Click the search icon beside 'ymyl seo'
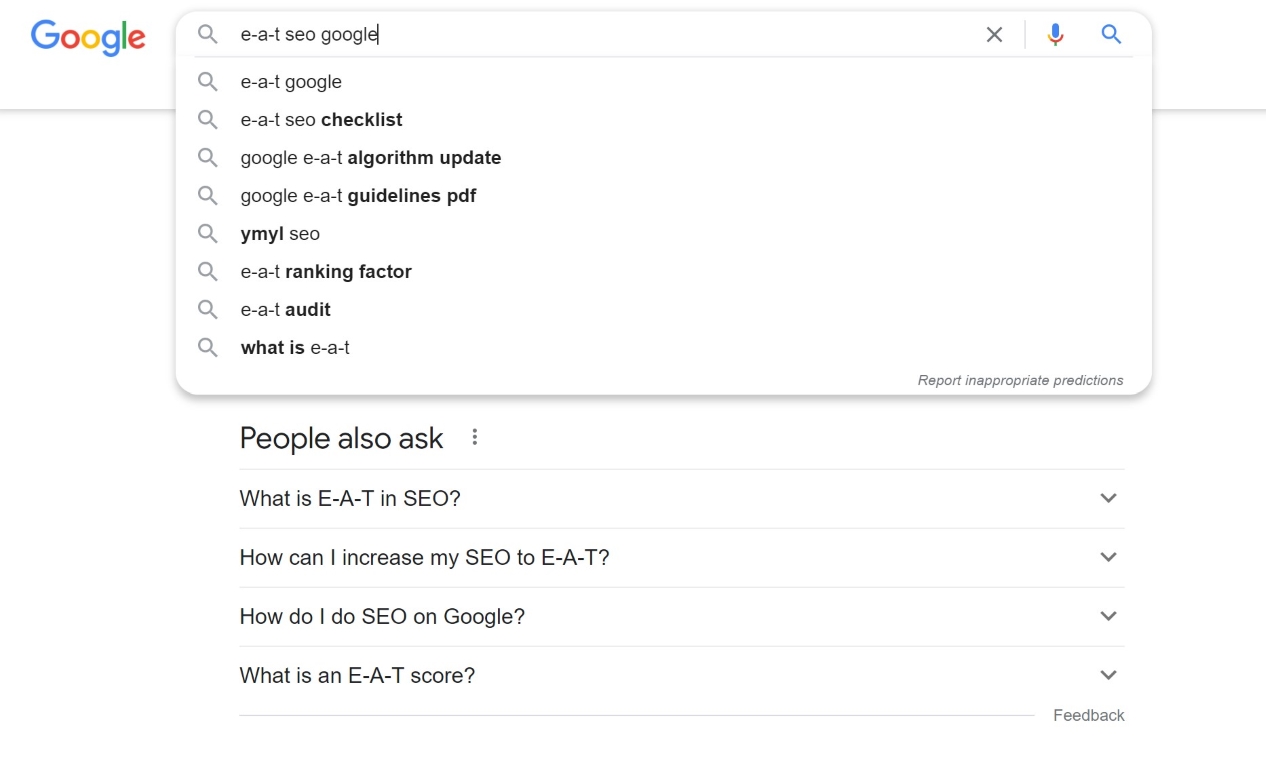 click(x=207, y=234)
